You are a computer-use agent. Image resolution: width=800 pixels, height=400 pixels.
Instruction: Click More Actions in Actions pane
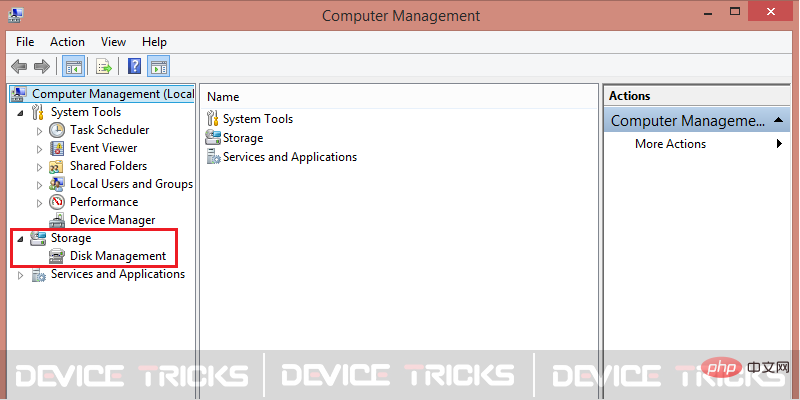(670, 144)
